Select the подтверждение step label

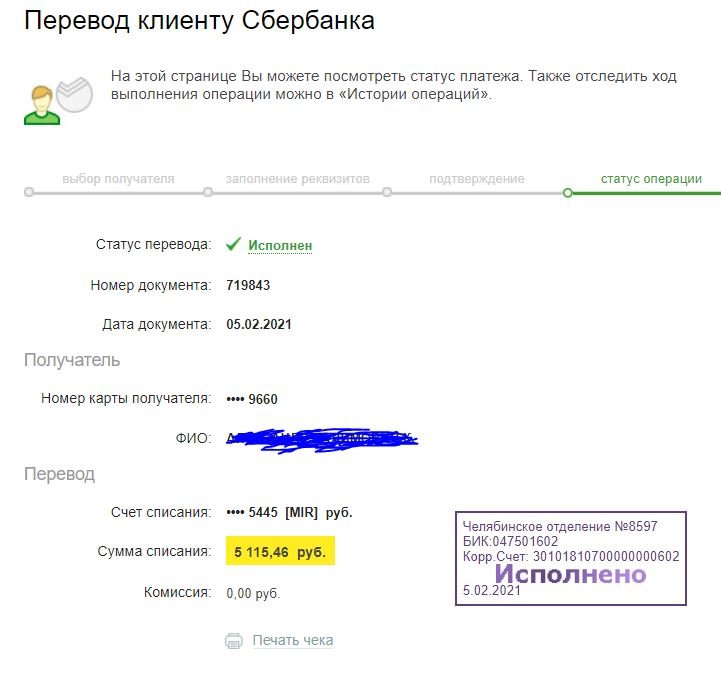tap(476, 179)
